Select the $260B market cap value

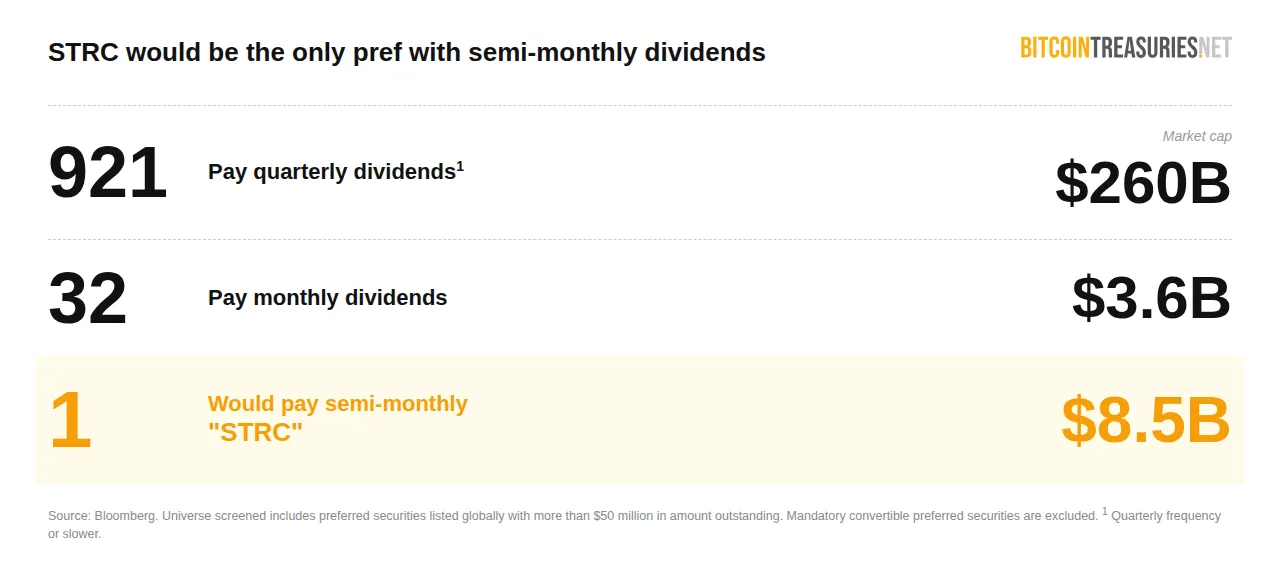tap(1142, 183)
